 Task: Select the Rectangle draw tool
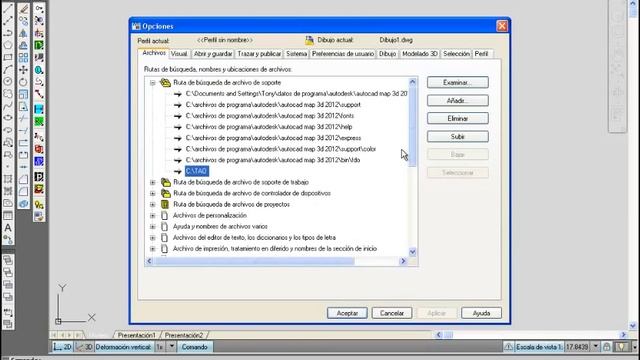[8, 57]
